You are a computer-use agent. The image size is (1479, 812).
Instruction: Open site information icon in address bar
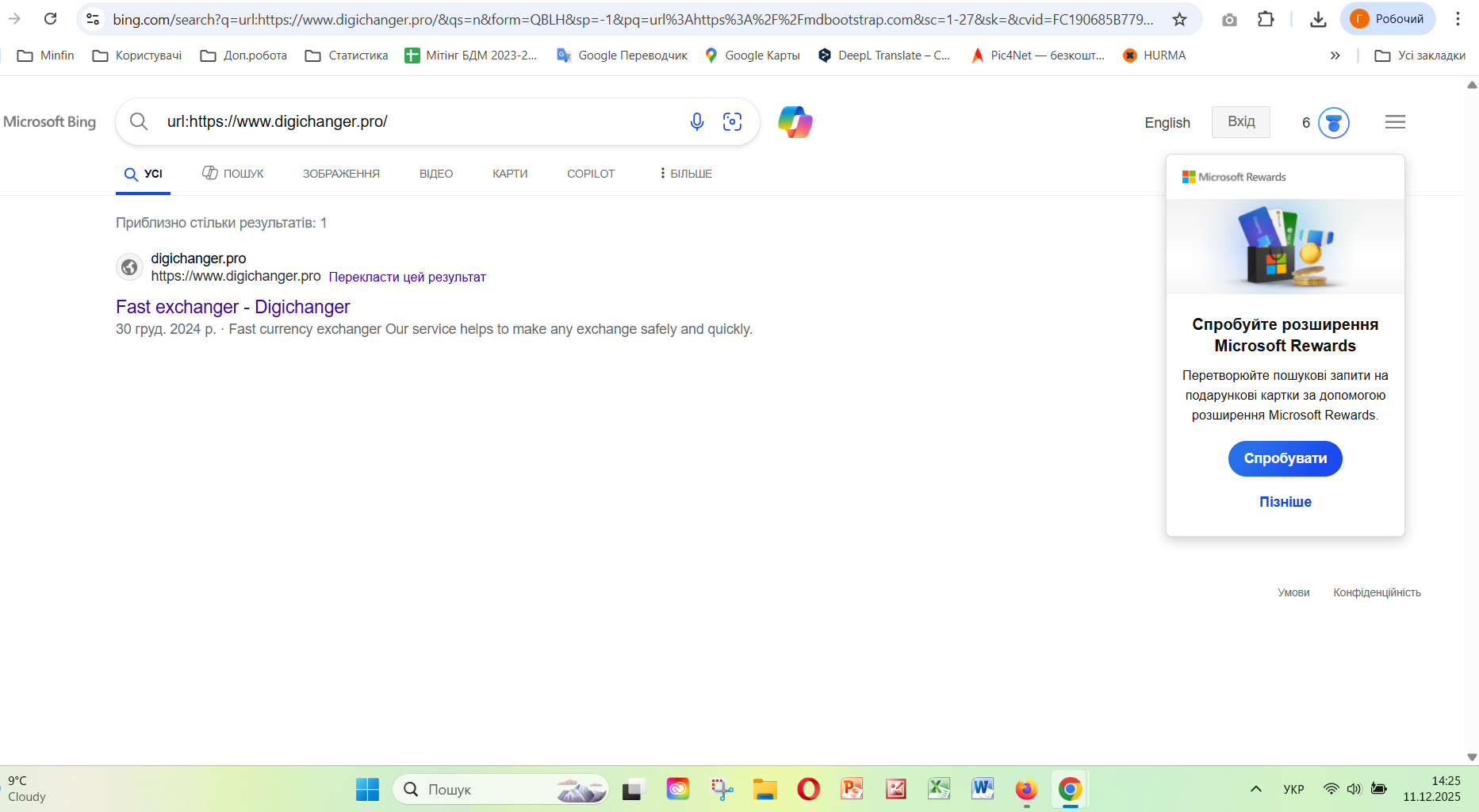(93, 19)
